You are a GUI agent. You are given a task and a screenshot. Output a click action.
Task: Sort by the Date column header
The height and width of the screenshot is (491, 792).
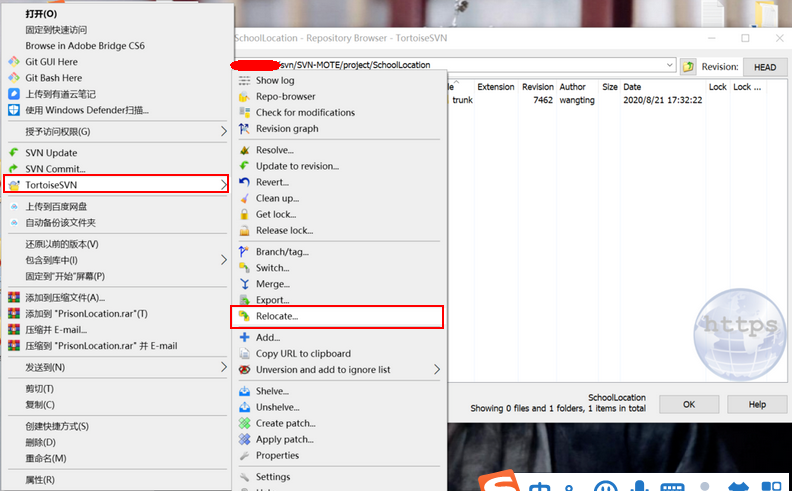632,87
